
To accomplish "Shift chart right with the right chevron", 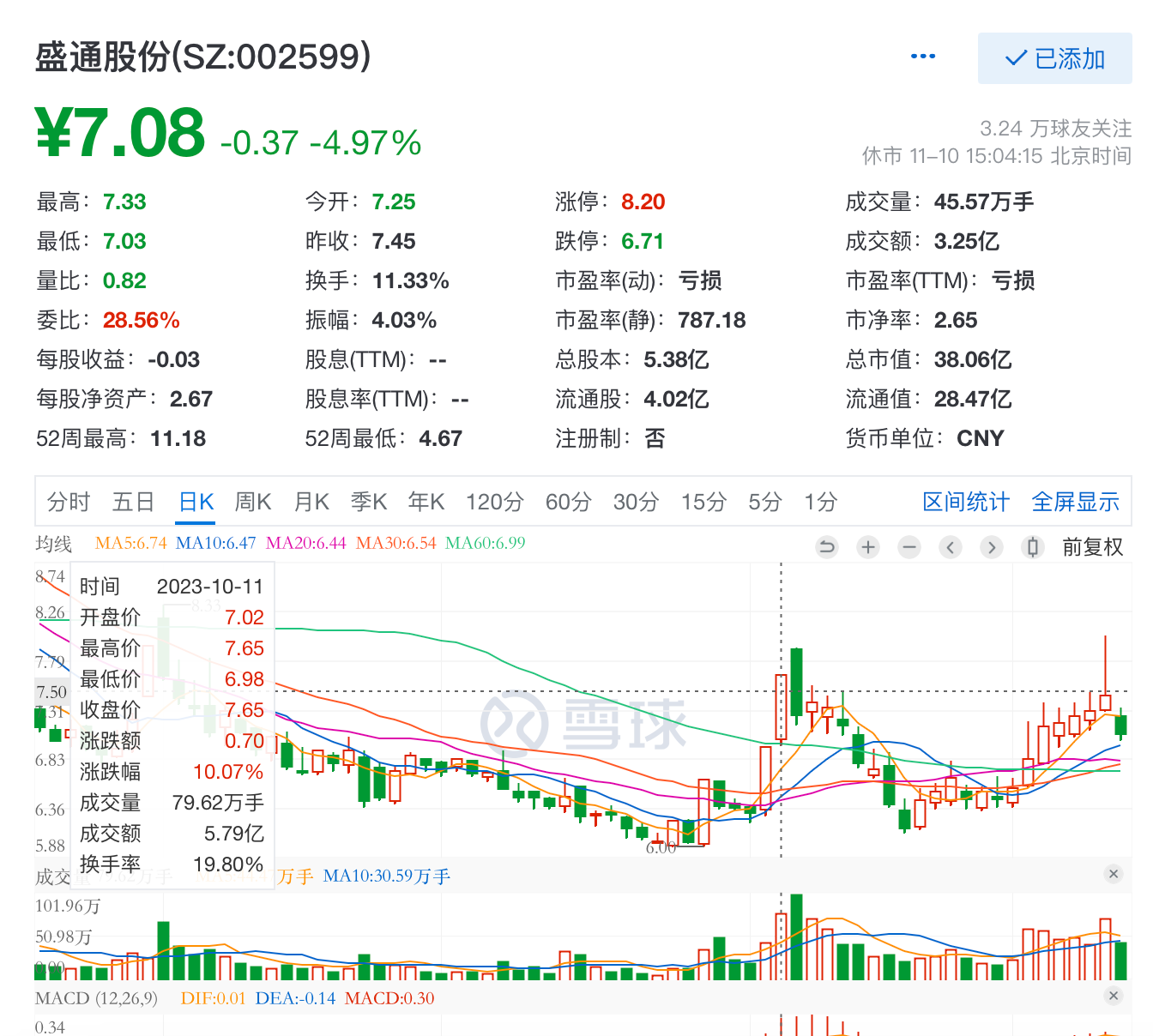I will tap(992, 547).
